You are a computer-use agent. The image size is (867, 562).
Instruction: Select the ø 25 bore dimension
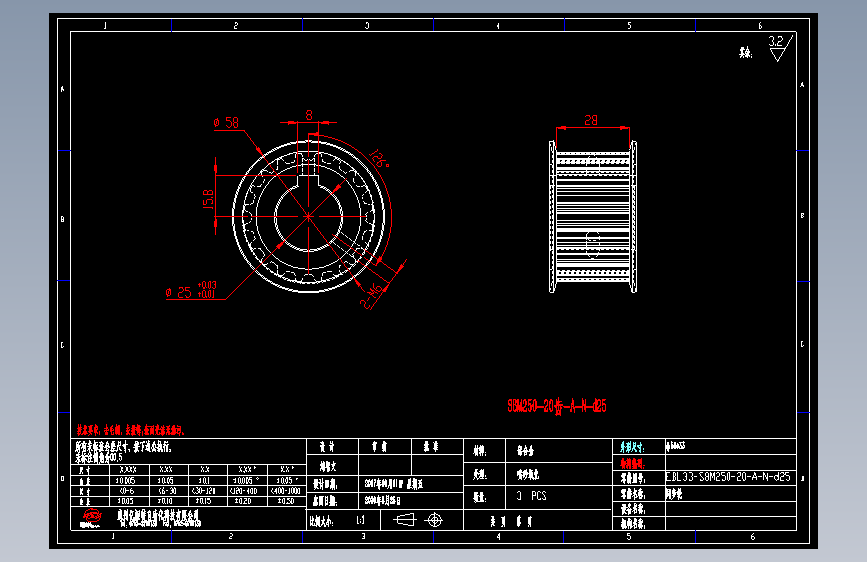click(x=191, y=291)
